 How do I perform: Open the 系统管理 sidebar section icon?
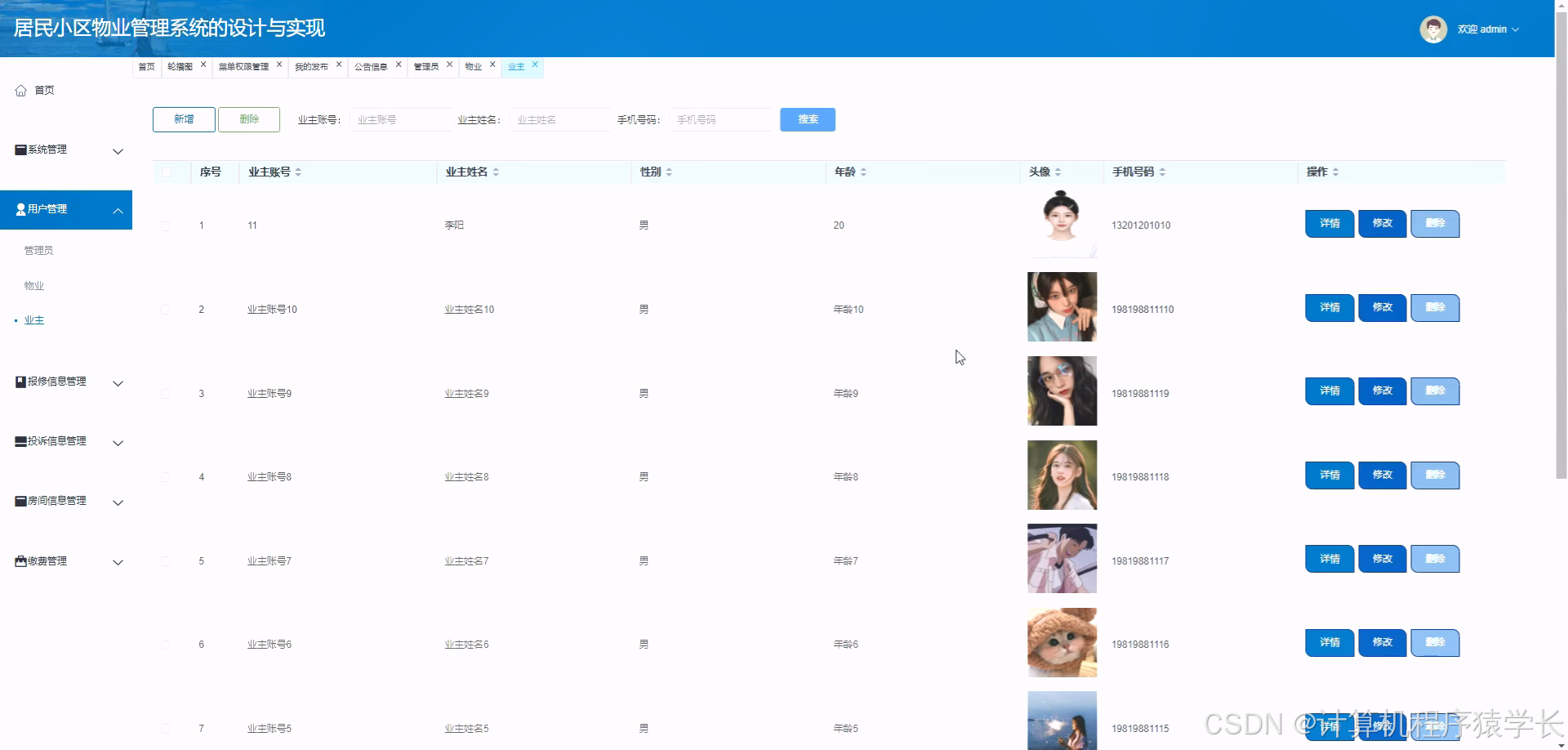click(19, 150)
